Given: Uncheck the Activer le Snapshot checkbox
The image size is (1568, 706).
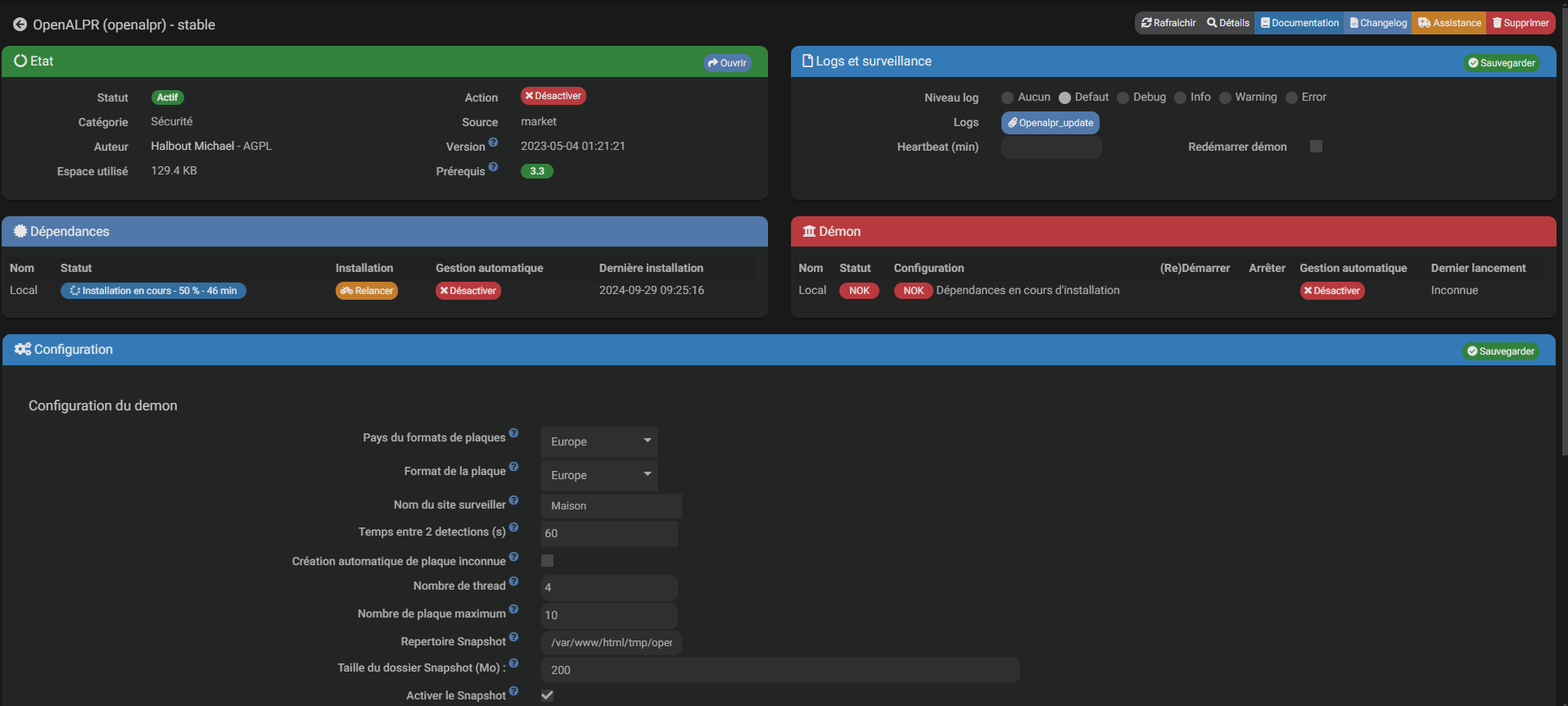Looking at the screenshot, I should (547, 695).
